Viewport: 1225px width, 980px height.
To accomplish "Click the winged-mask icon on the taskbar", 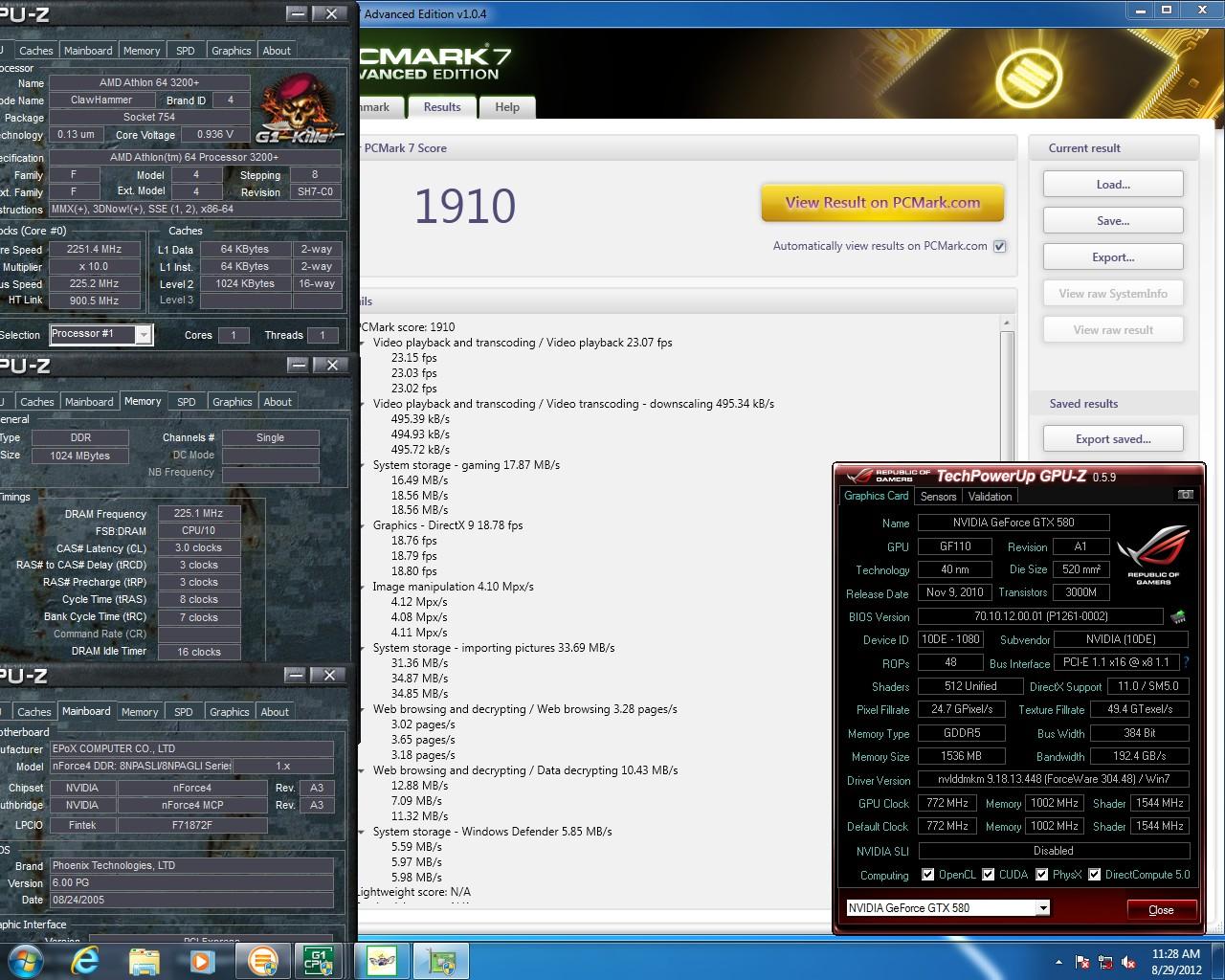I will (382, 961).
